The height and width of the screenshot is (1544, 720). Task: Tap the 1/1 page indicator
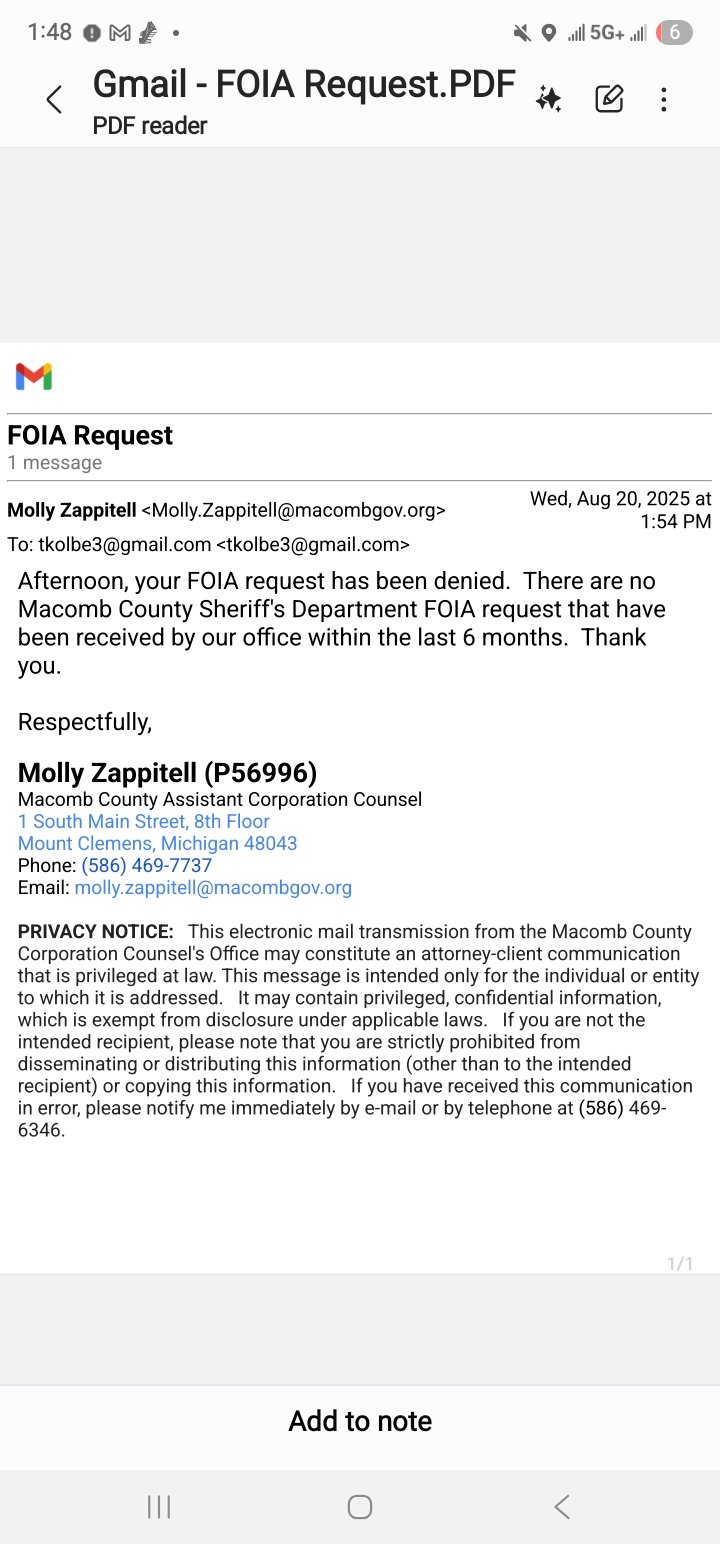(680, 1264)
